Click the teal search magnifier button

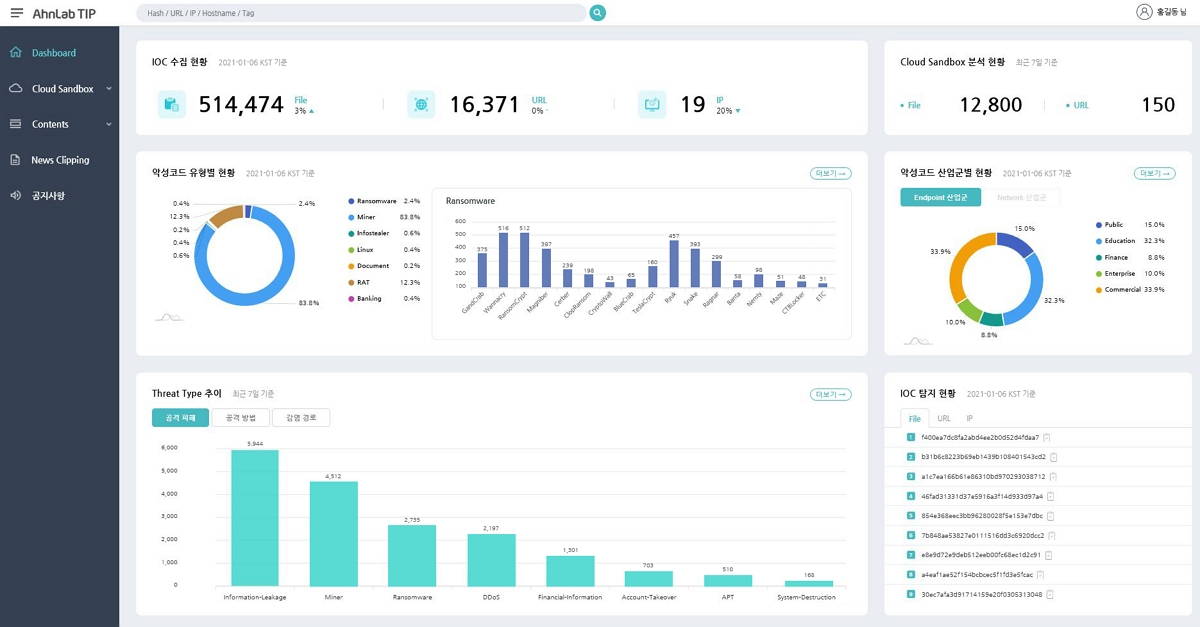[598, 13]
